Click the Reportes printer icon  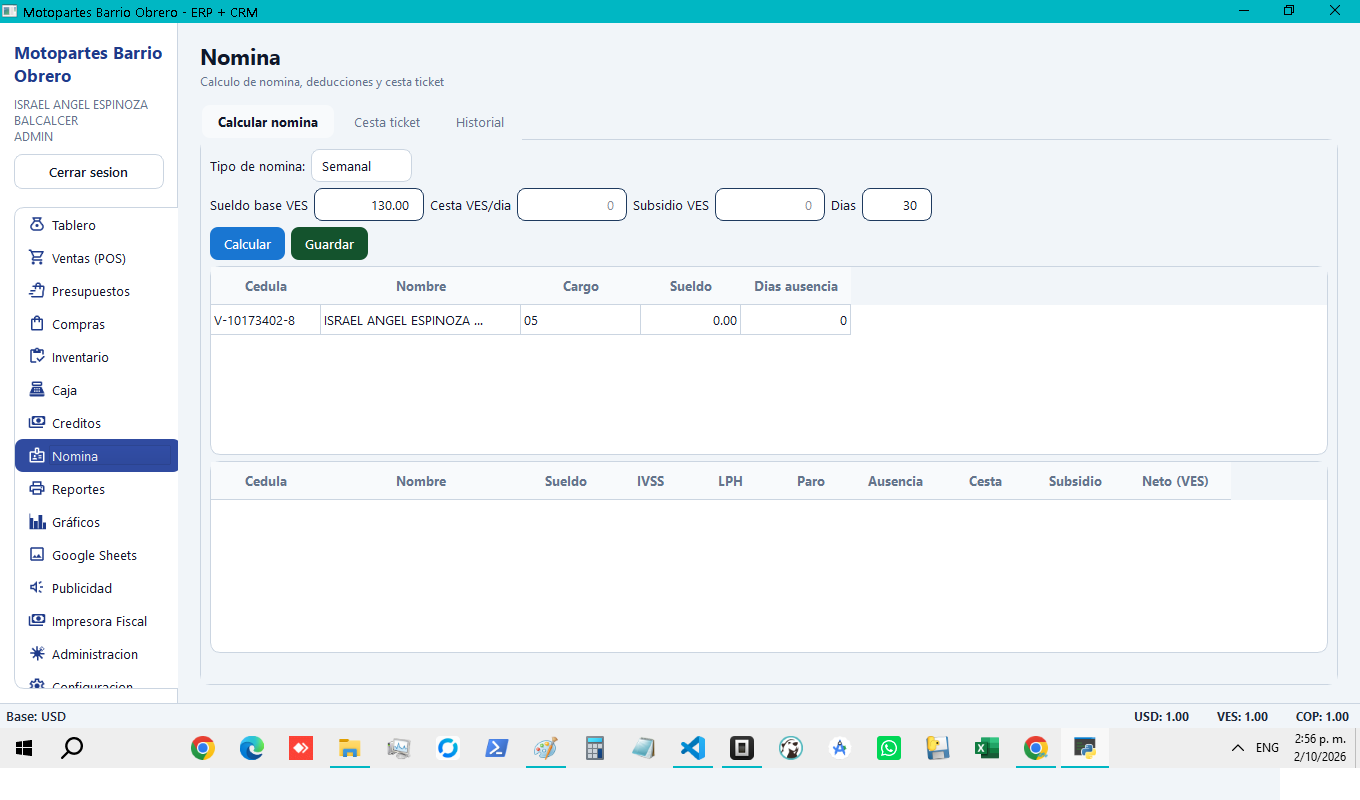pos(37,489)
